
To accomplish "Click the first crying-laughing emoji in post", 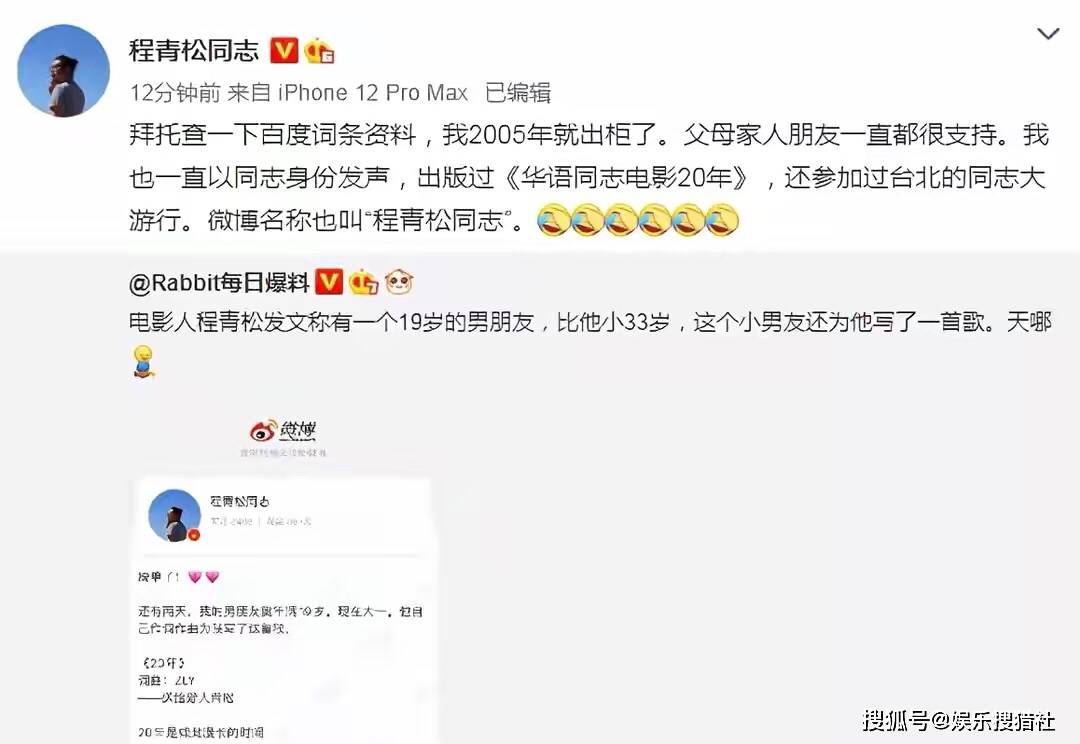I will coord(553,220).
